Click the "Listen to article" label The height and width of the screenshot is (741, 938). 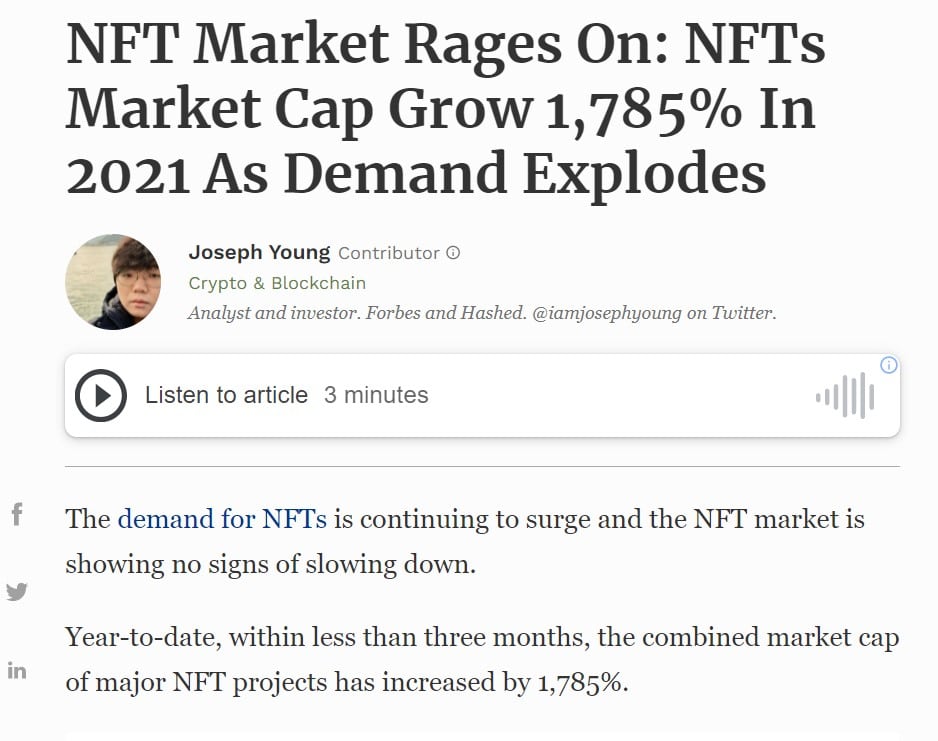pyautogui.click(x=226, y=395)
